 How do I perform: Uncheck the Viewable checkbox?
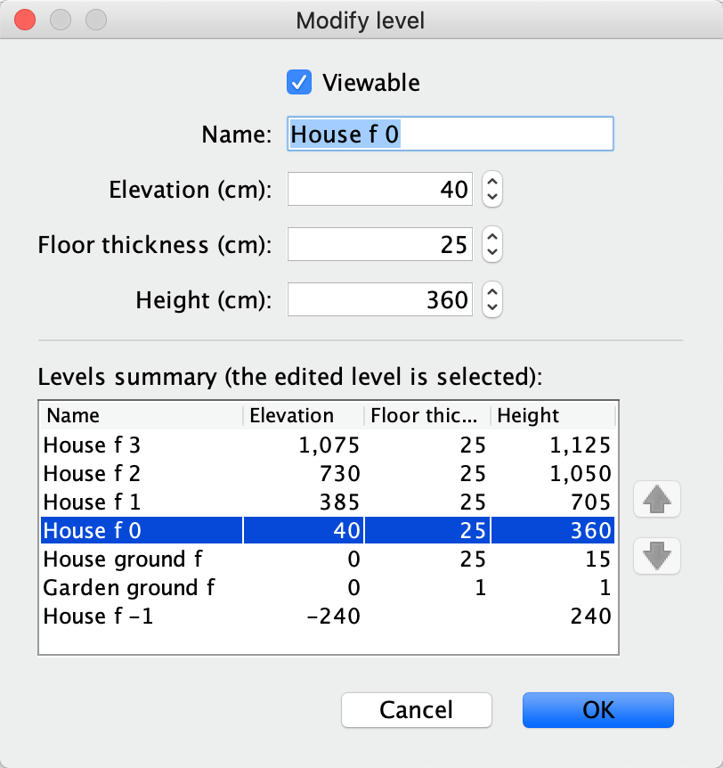299,82
